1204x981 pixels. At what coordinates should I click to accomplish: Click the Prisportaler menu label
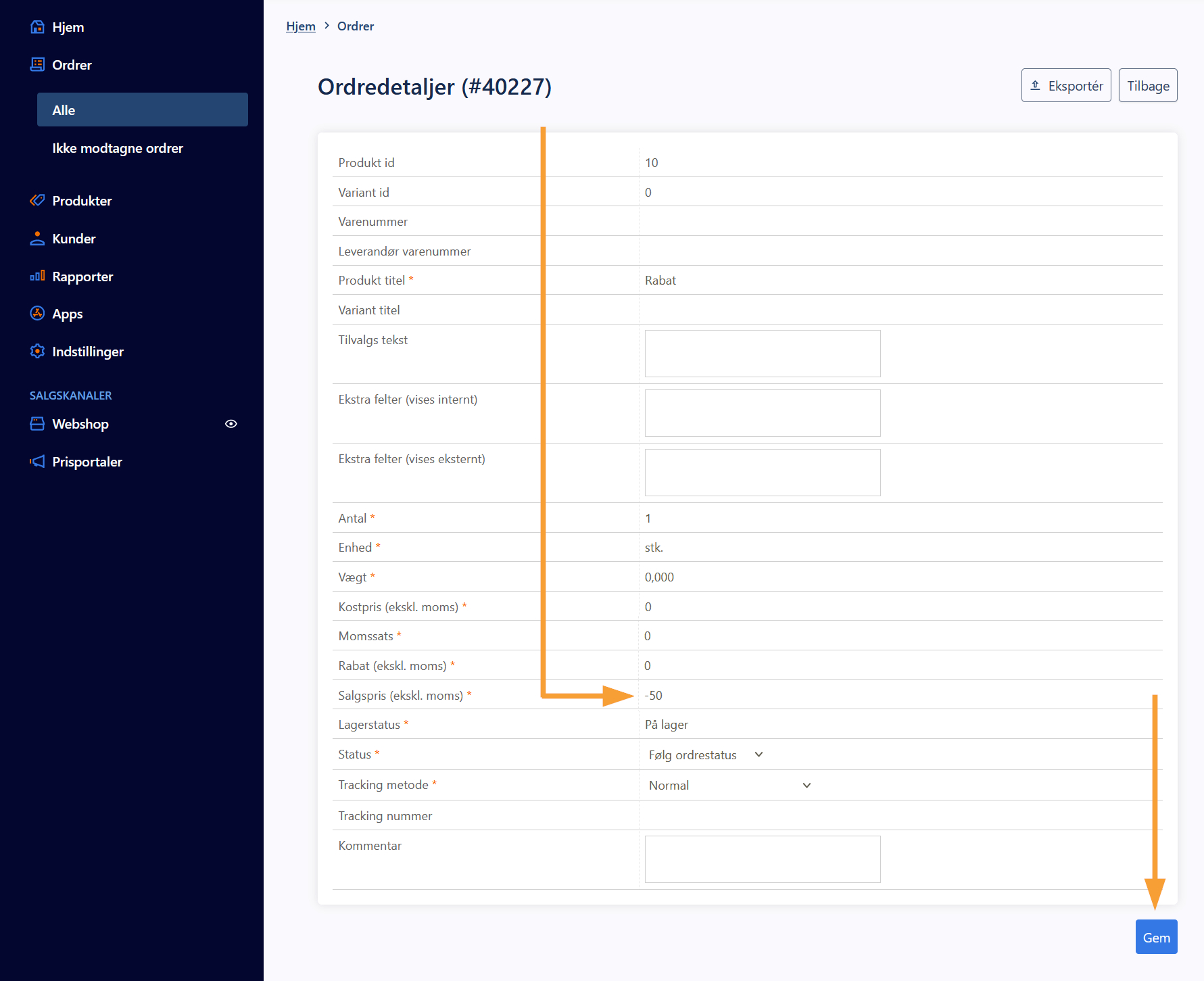point(87,462)
